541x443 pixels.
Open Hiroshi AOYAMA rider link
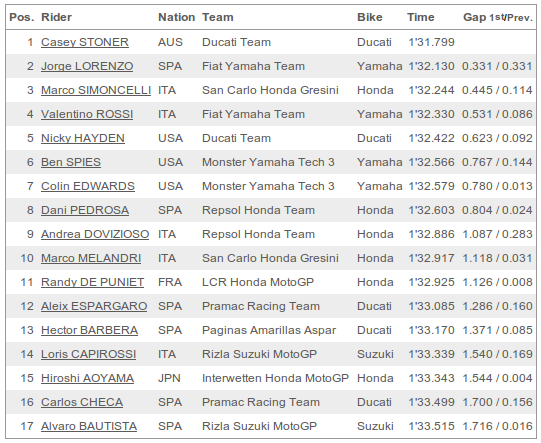(87, 378)
